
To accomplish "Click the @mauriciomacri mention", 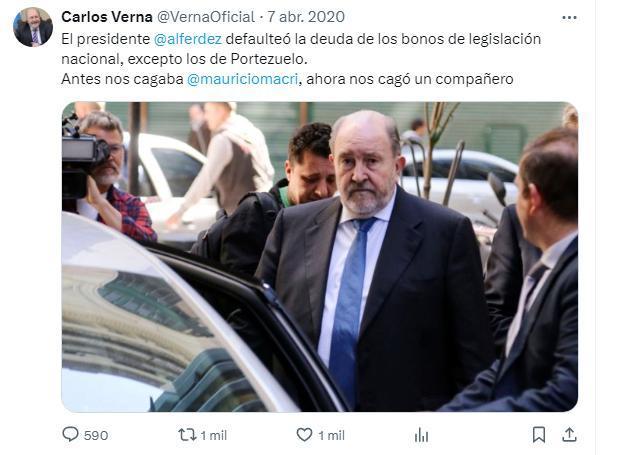I will [x=242, y=79].
